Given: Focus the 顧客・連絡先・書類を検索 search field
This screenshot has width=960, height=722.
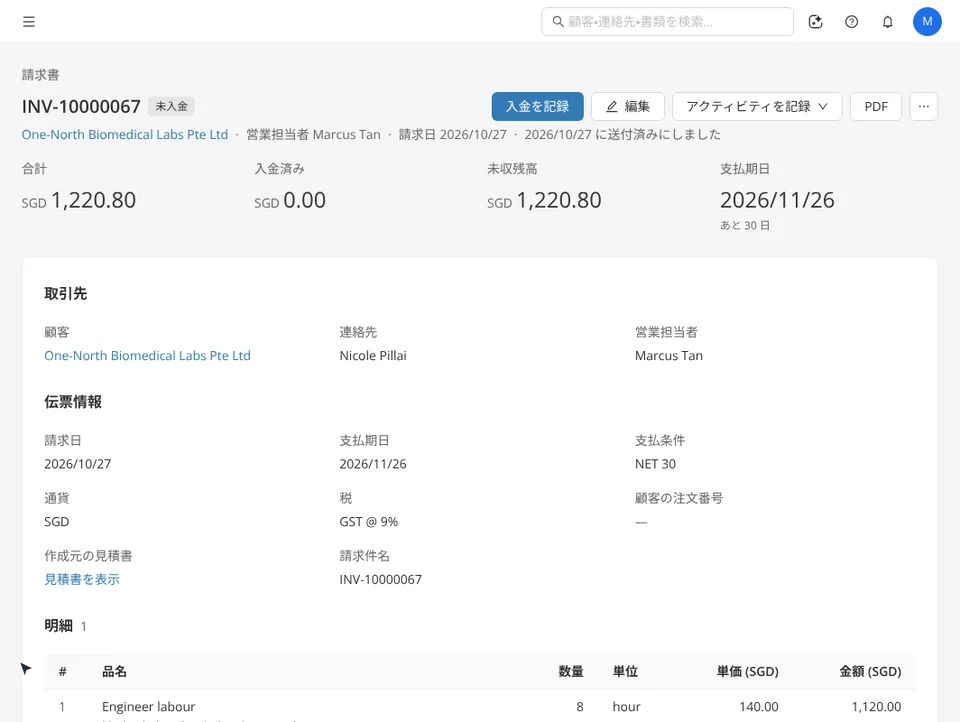Looking at the screenshot, I should pyautogui.click(x=667, y=22).
